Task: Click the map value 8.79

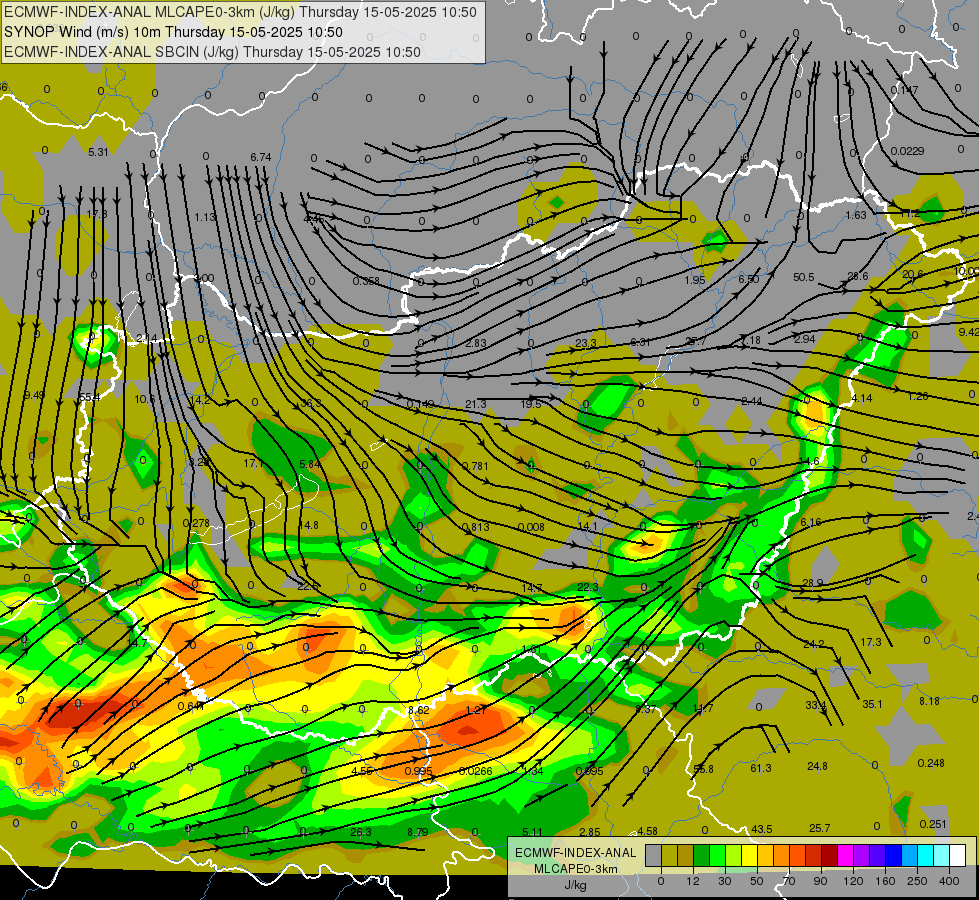Action: tap(417, 832)
